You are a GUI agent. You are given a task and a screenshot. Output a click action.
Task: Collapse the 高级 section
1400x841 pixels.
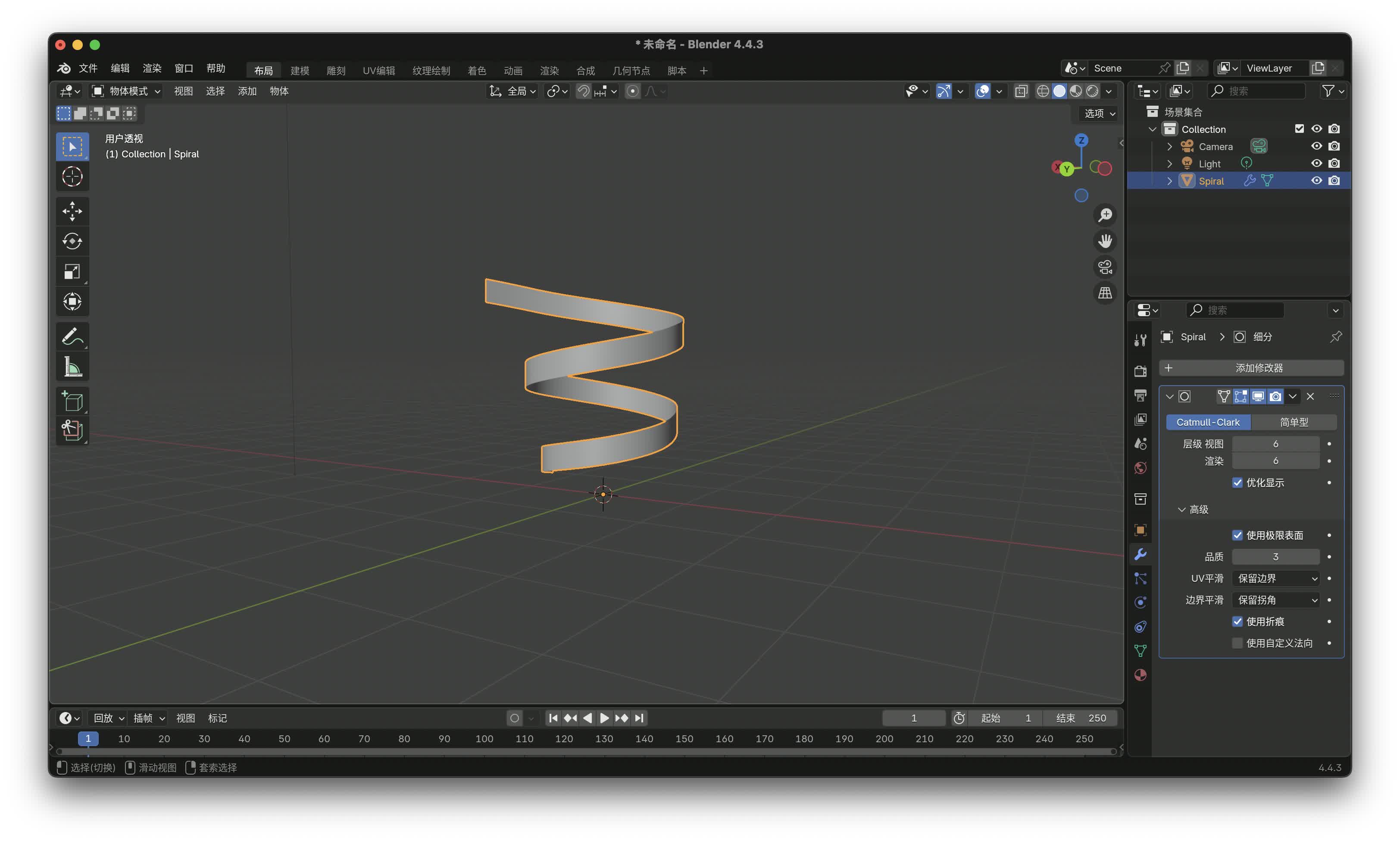(x=1181, y=509)
